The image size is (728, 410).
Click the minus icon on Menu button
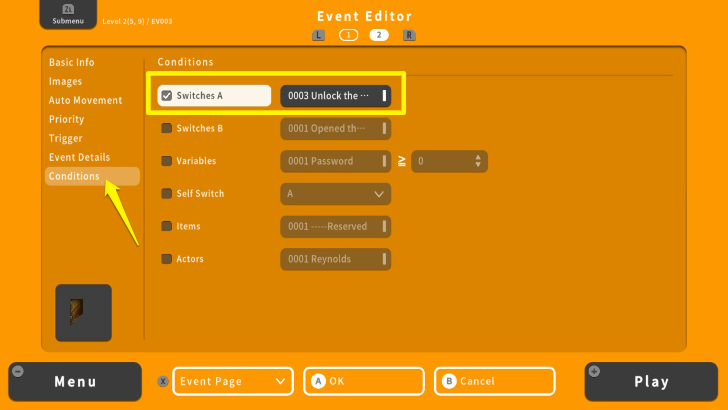[18, 371]
